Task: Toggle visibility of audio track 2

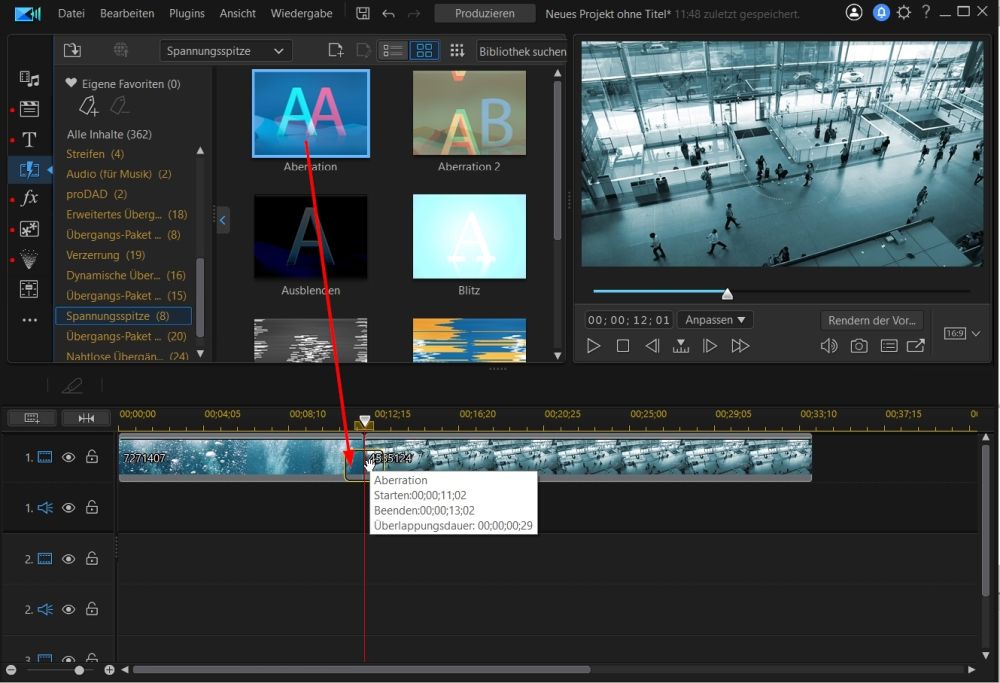Action: (x=68, y=609)
